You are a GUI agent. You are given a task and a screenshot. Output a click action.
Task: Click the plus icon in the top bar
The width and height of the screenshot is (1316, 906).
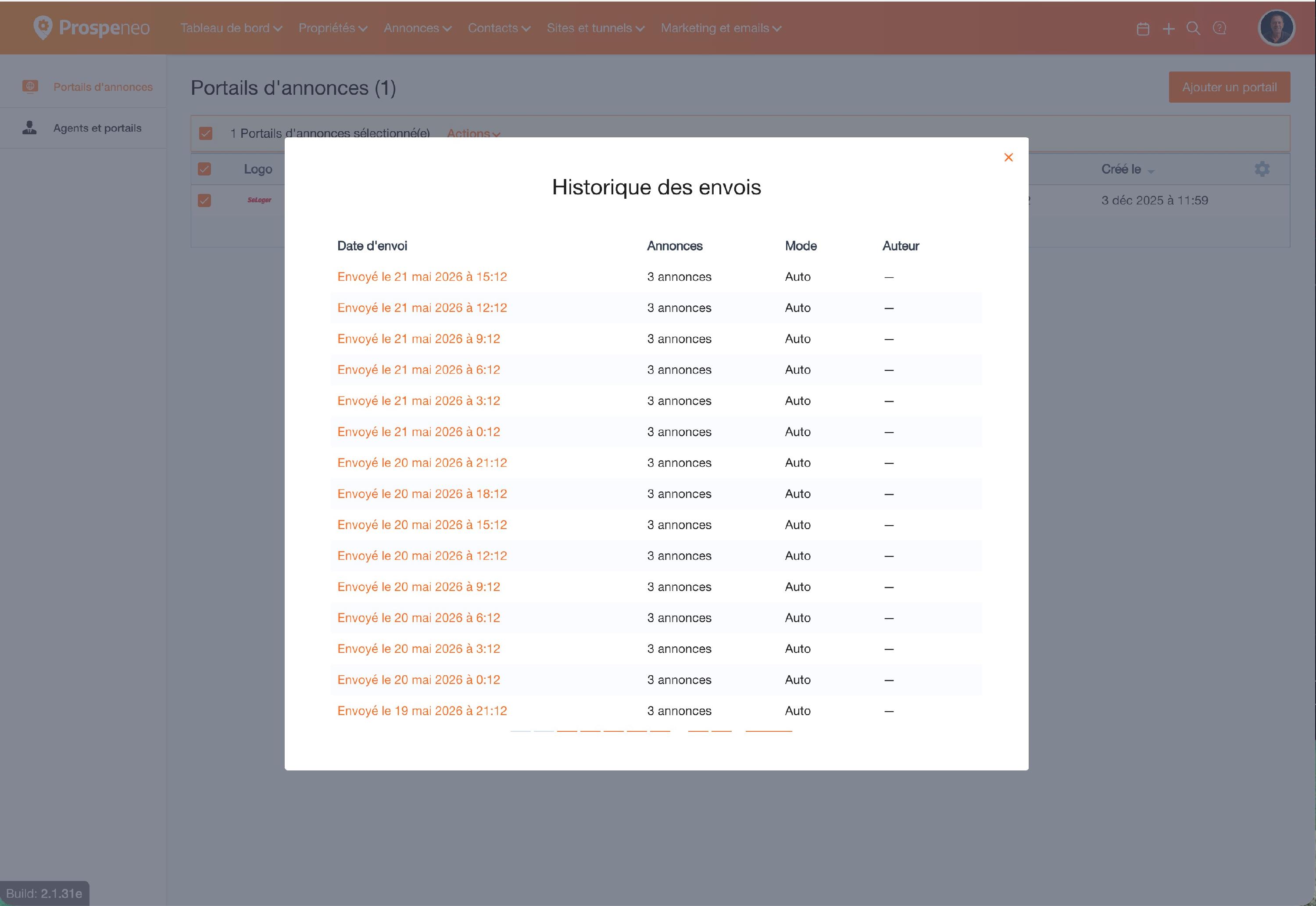point(1168,29)
